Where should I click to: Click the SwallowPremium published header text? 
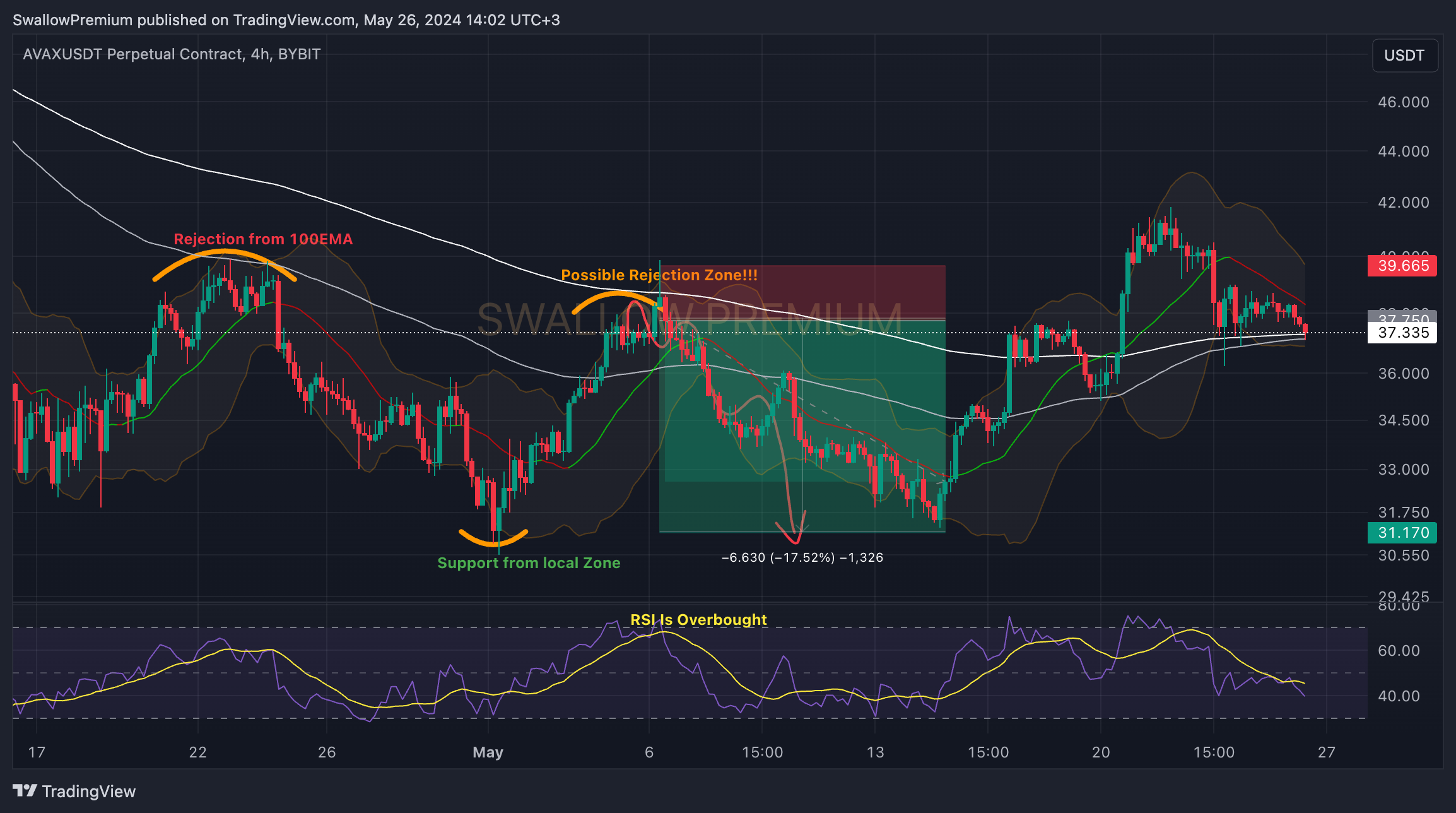pos(286,20)
